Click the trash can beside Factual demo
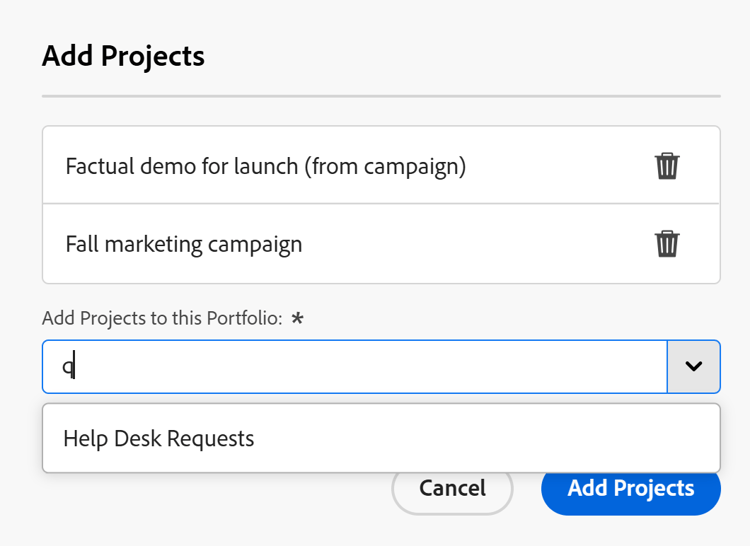750x546 pixels. click(667, 165)
